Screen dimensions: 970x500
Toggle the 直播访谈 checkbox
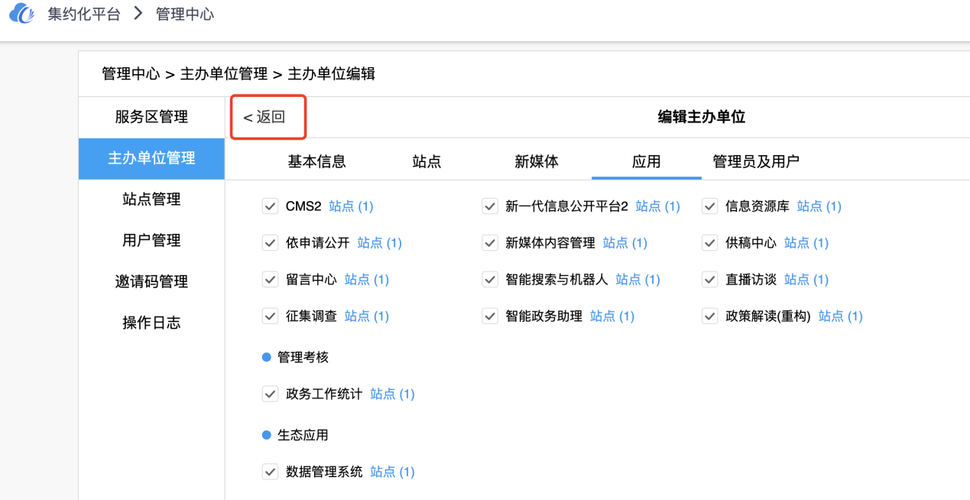[710, 279]
